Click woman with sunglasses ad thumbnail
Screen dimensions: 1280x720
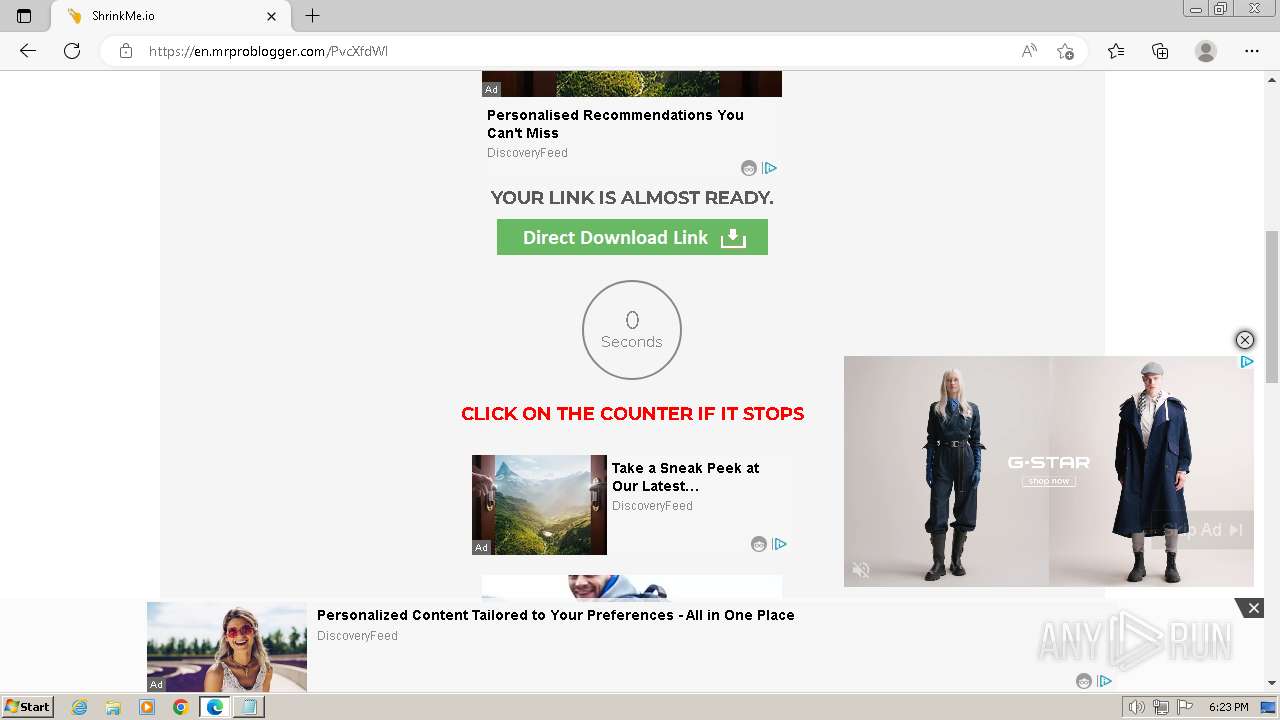(227, 647)
